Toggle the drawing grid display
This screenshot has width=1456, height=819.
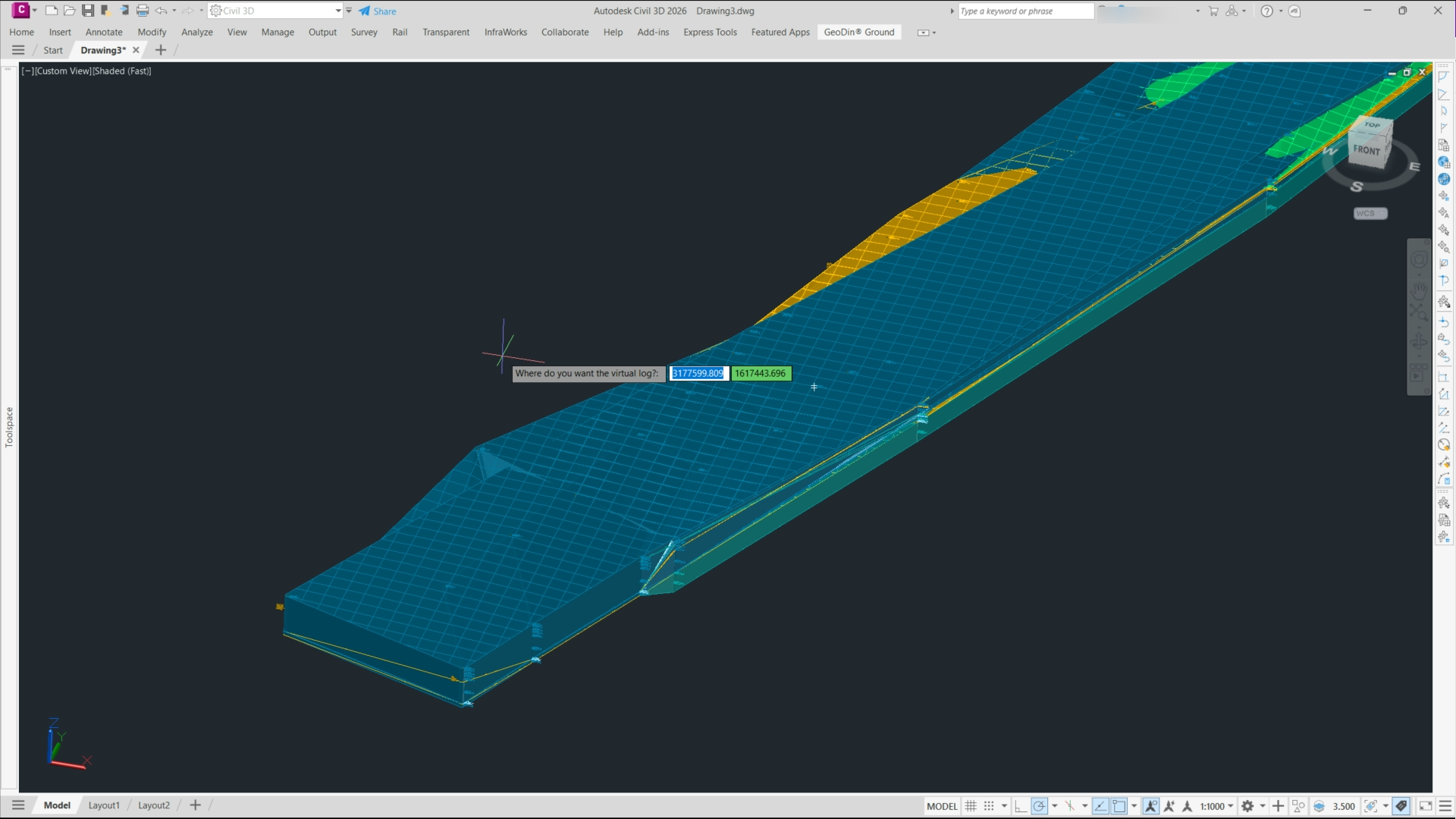coord(971,806)
